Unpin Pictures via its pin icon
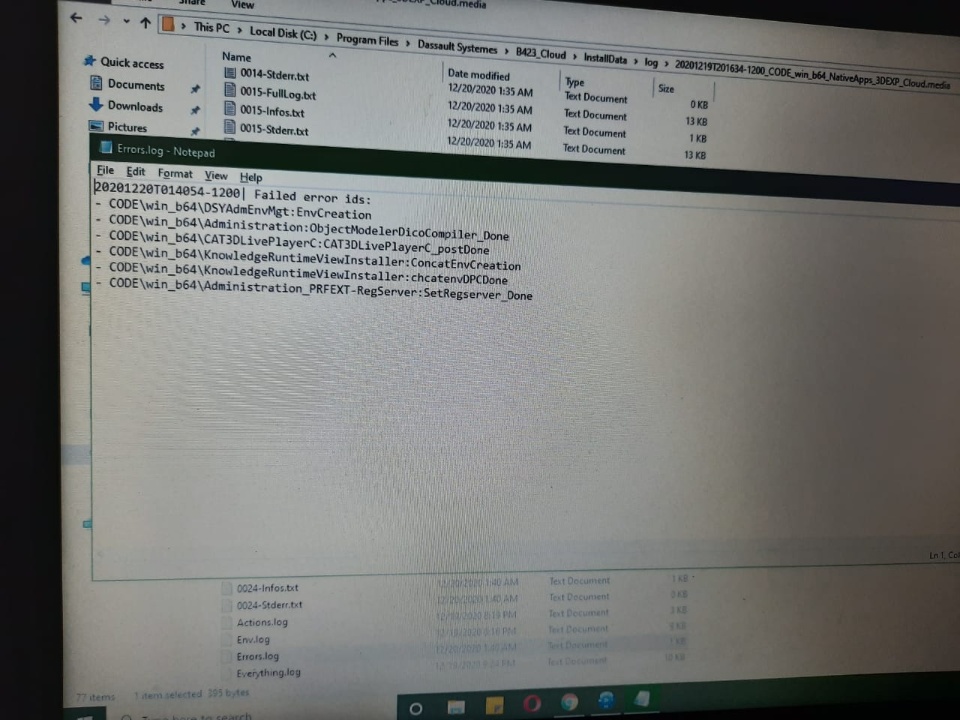 (195, 131)
